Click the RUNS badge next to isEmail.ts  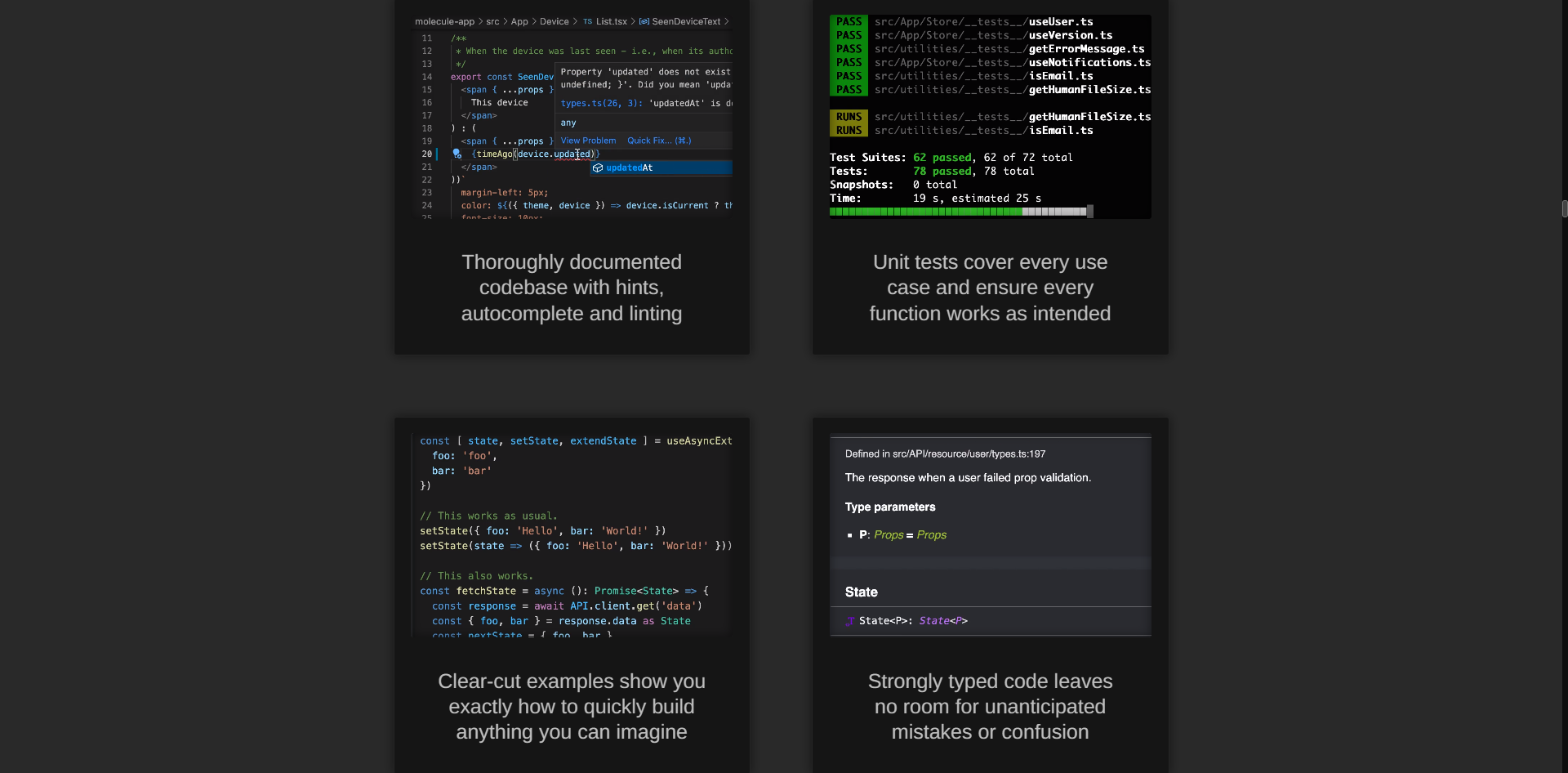click(849, 131)
